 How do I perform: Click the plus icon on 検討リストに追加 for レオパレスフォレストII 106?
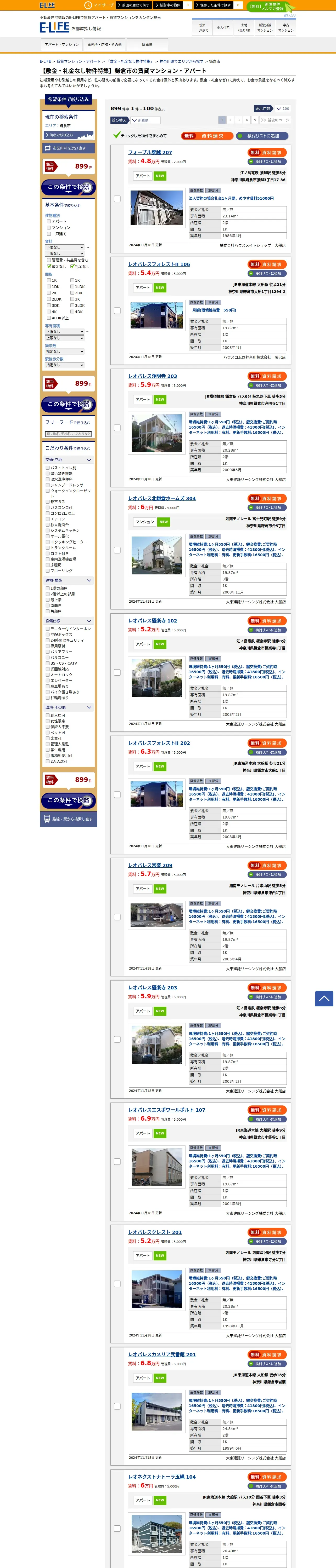coord(251,273)
